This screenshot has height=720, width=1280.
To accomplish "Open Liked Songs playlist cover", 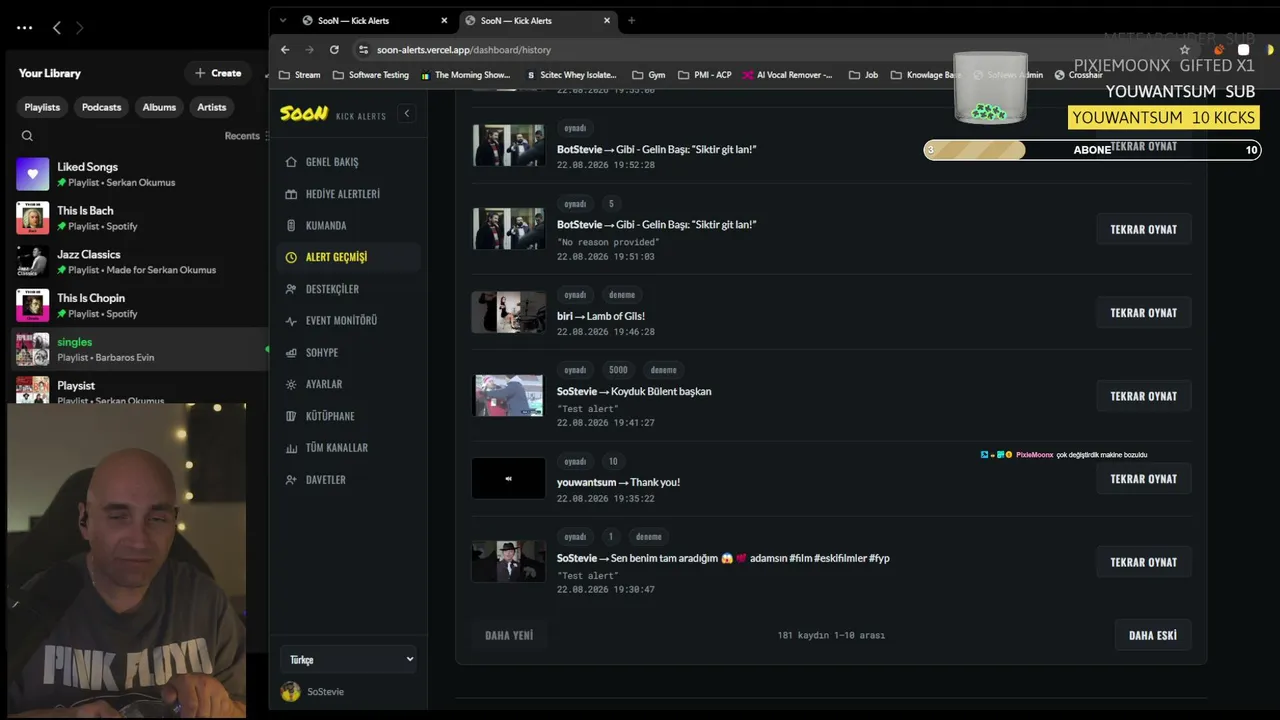I will click(x=33, y=174).
